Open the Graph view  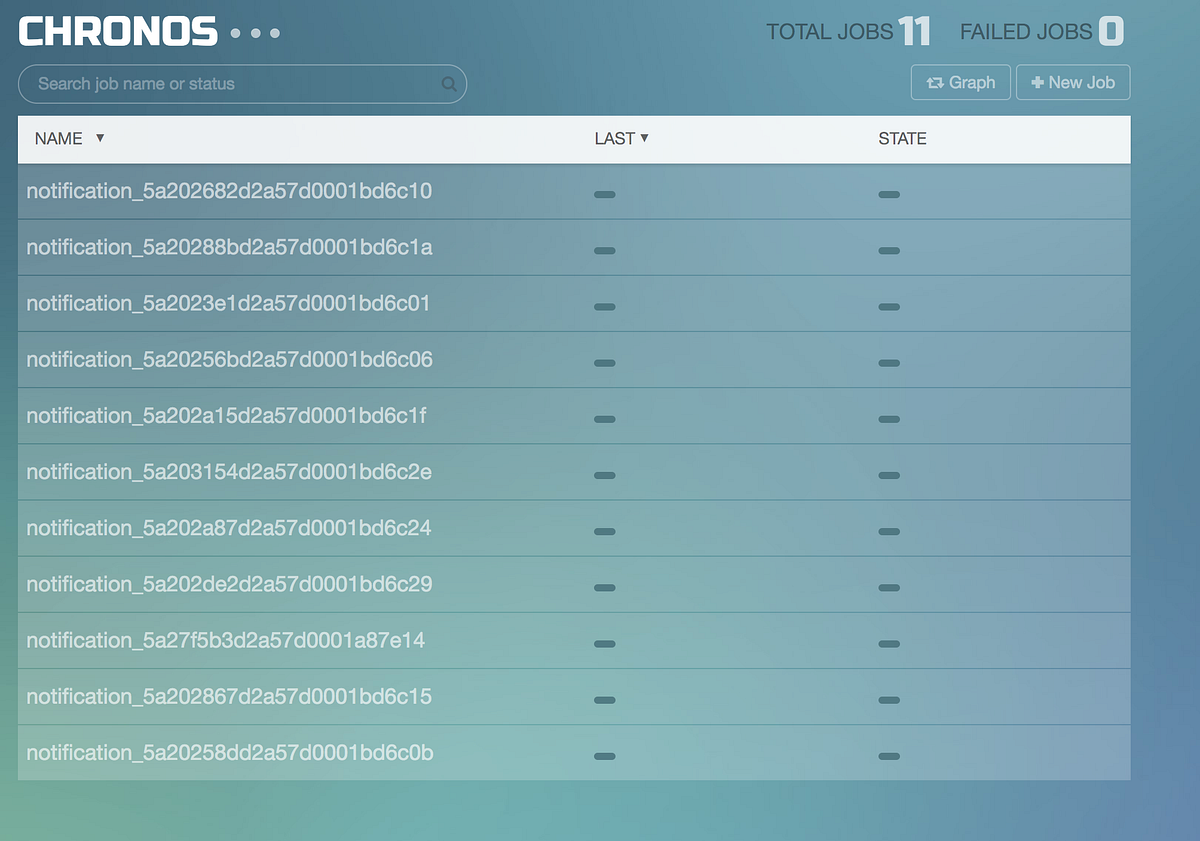(961, 83)
